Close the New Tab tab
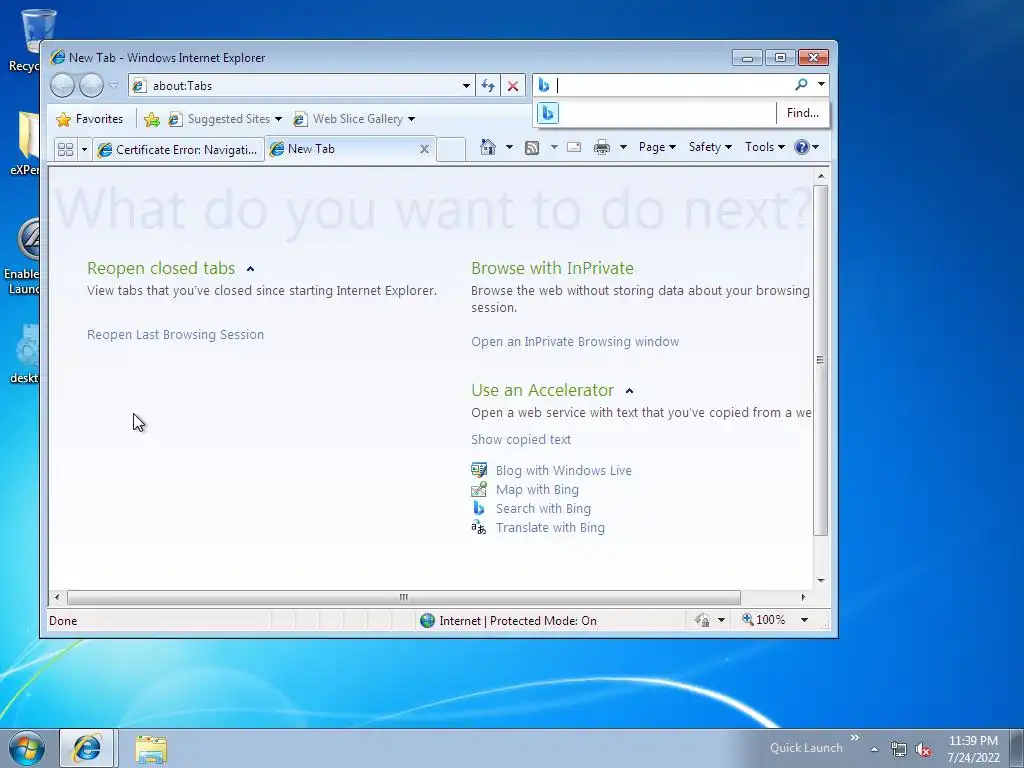 pyautogui.click(x=424, y=149)
